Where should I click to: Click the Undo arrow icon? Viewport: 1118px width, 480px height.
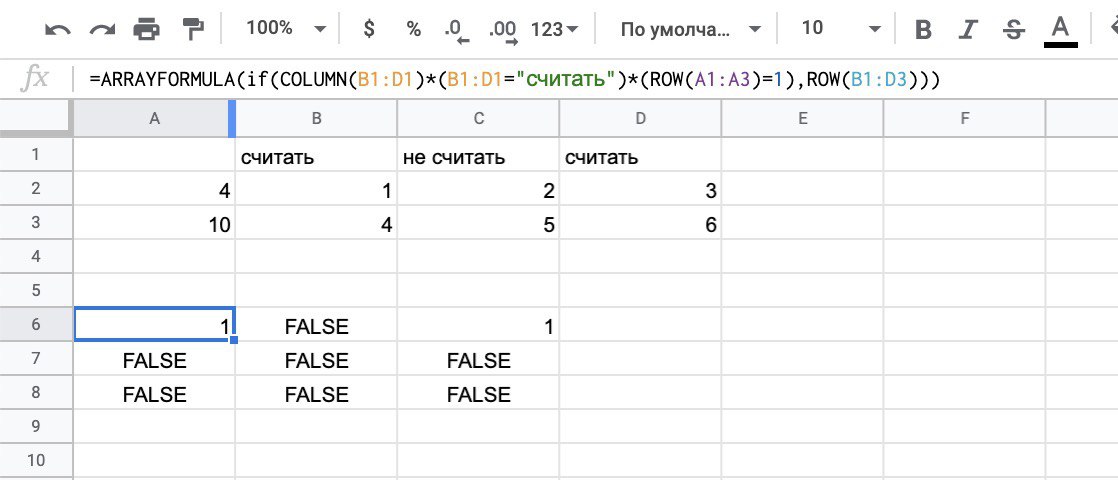pos(58,29)
